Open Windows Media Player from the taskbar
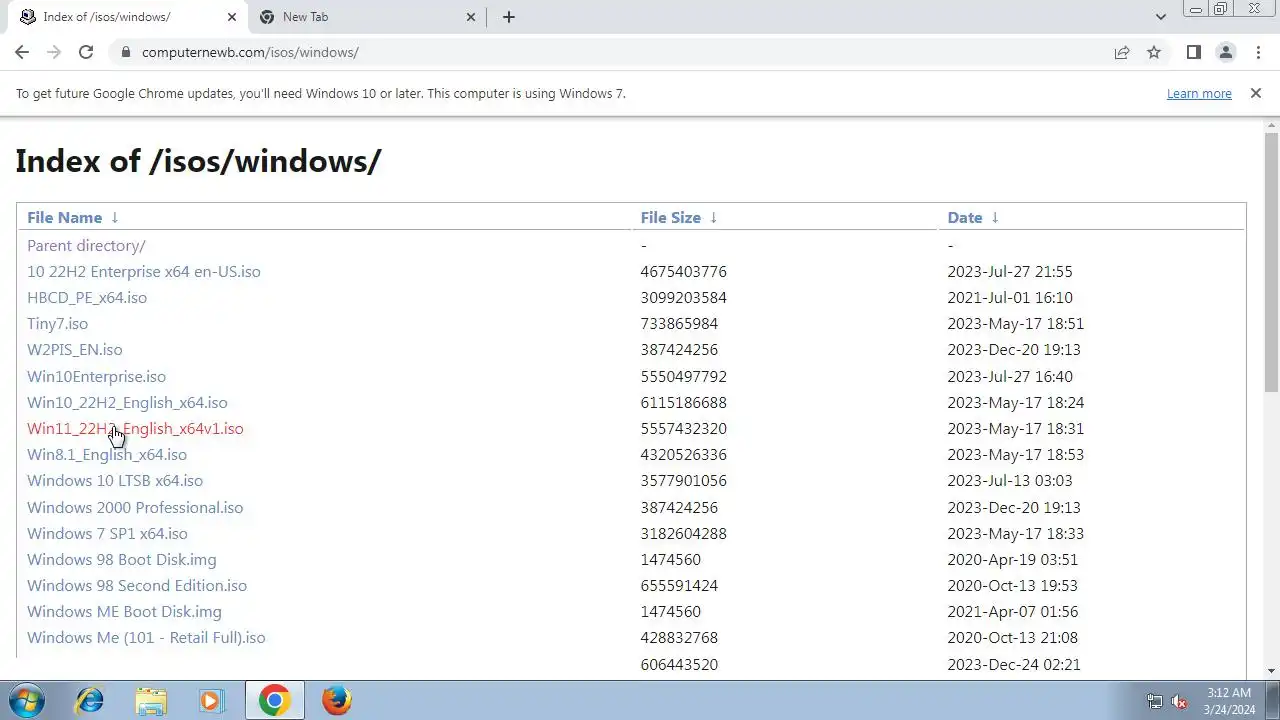 [x=211, y=700]
